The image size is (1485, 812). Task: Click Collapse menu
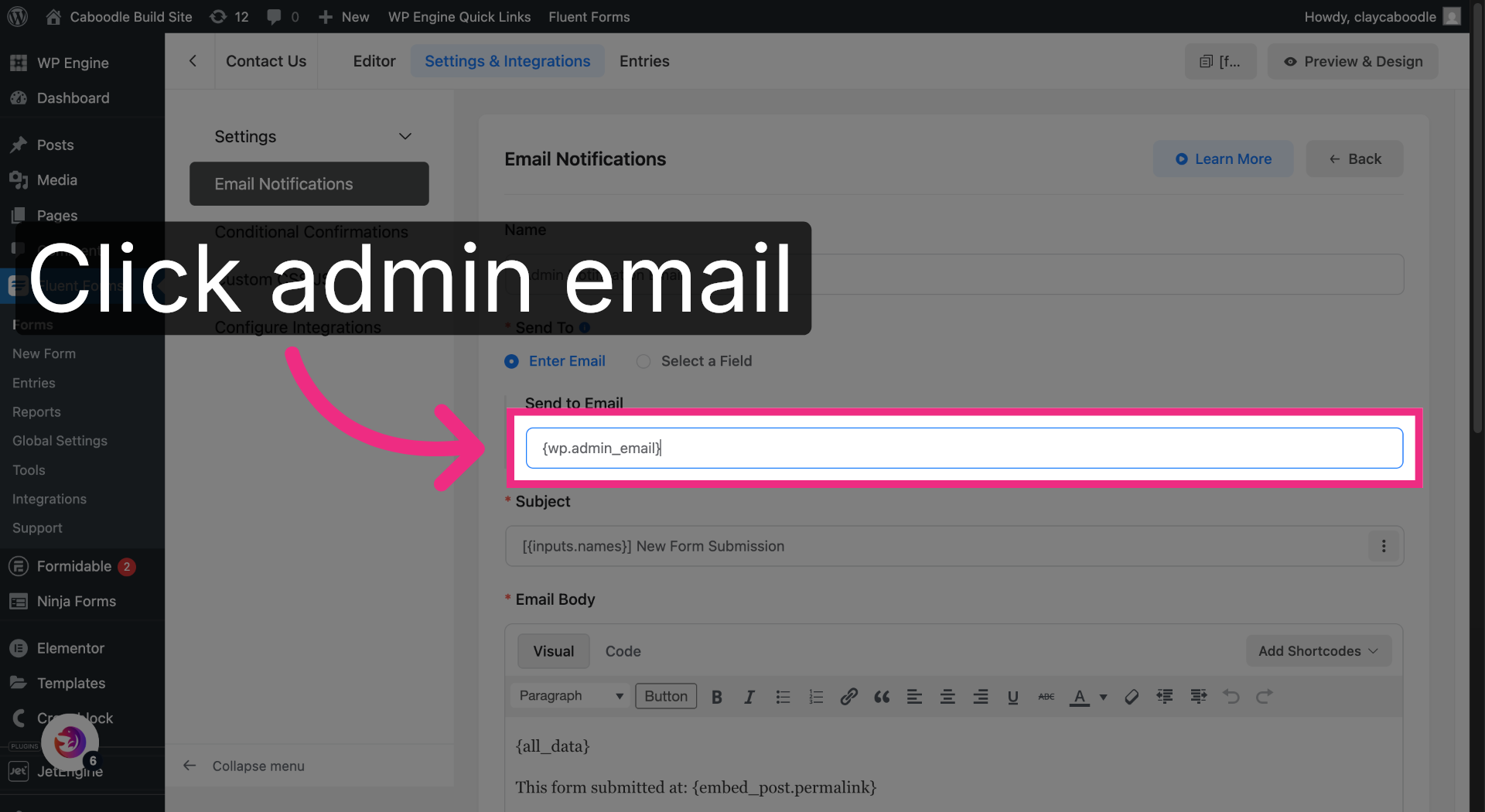coord(244,766)
